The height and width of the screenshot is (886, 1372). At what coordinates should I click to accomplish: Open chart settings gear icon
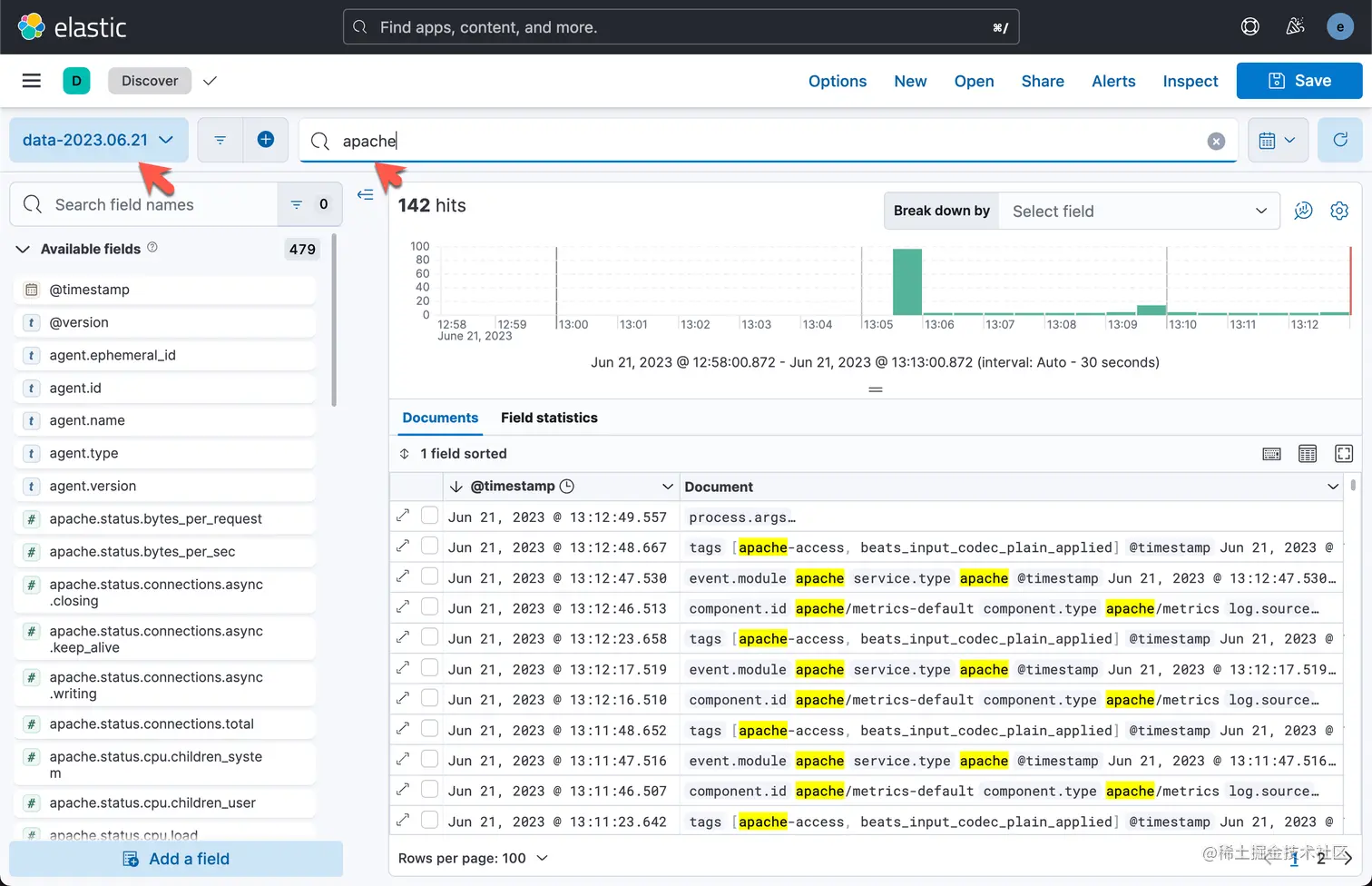tap(1339, 211)
